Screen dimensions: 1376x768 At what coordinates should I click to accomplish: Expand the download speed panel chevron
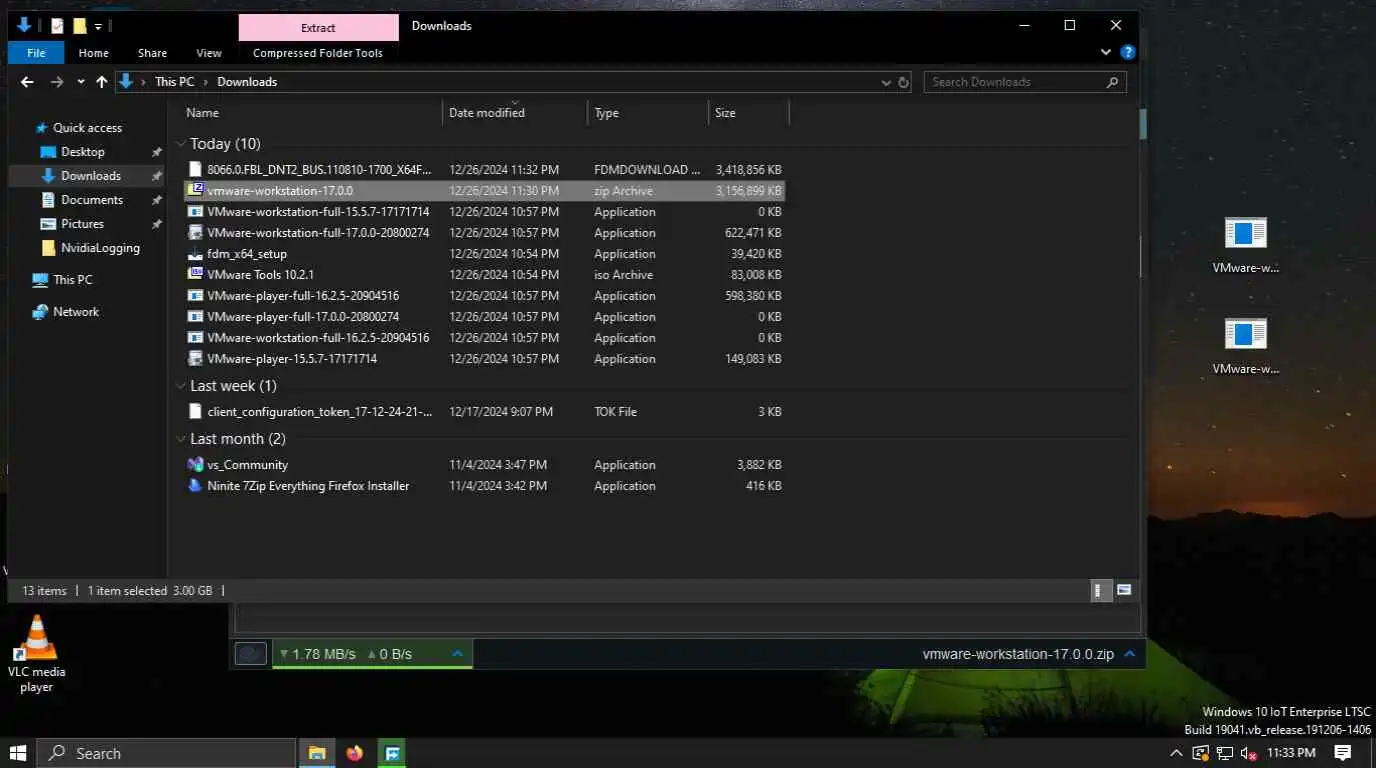click(x=457, y=654)
